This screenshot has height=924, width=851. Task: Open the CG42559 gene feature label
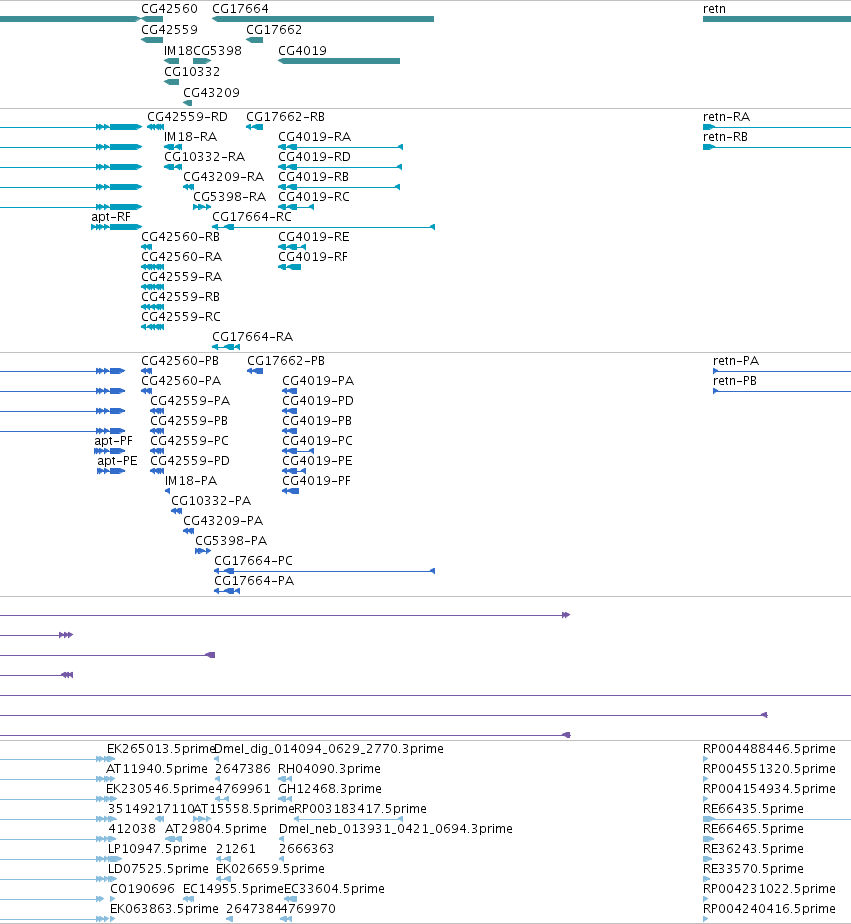(x=169, y=30)
